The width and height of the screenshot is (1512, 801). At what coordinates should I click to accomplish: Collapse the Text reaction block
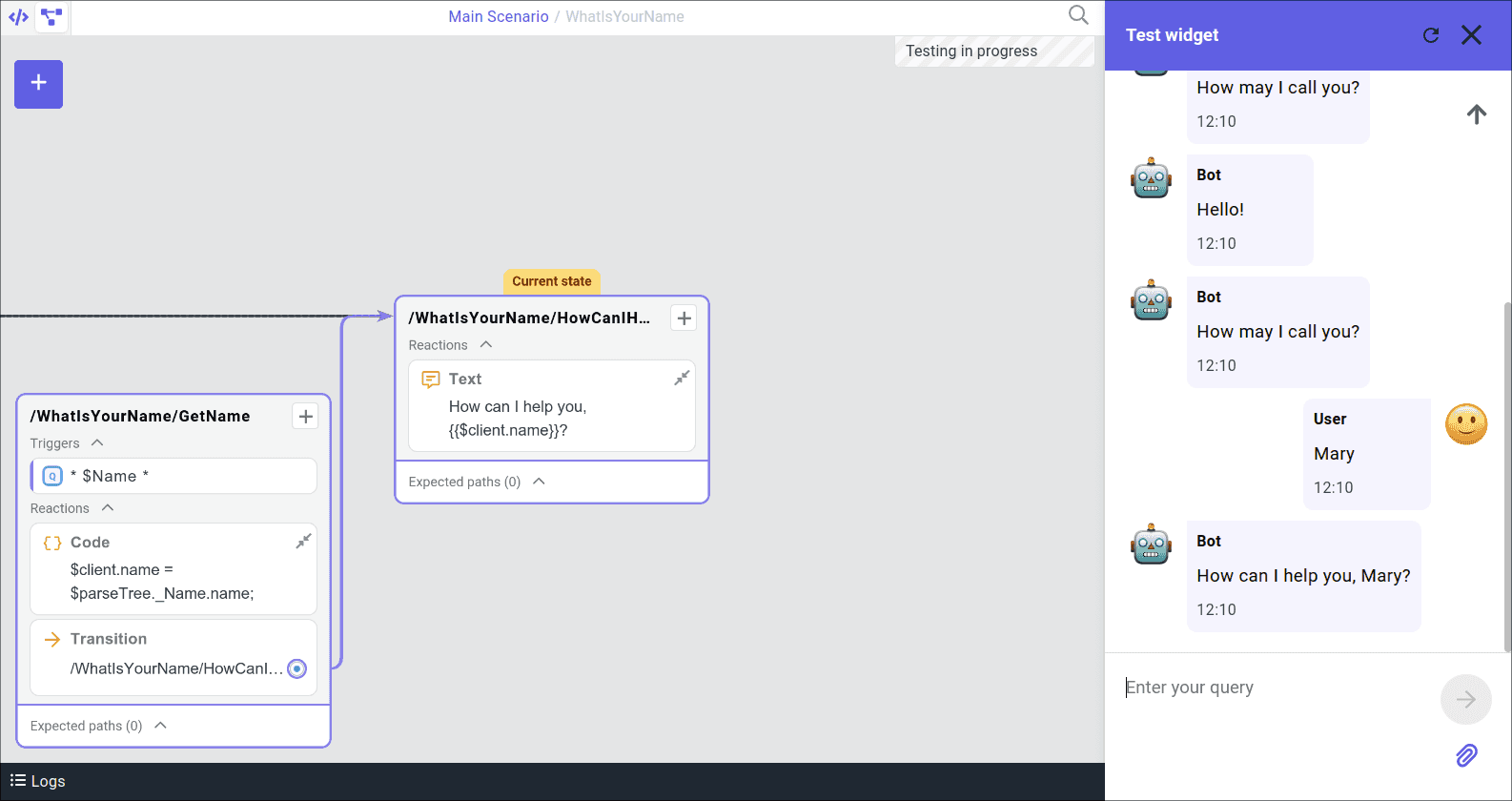(682, 379)
